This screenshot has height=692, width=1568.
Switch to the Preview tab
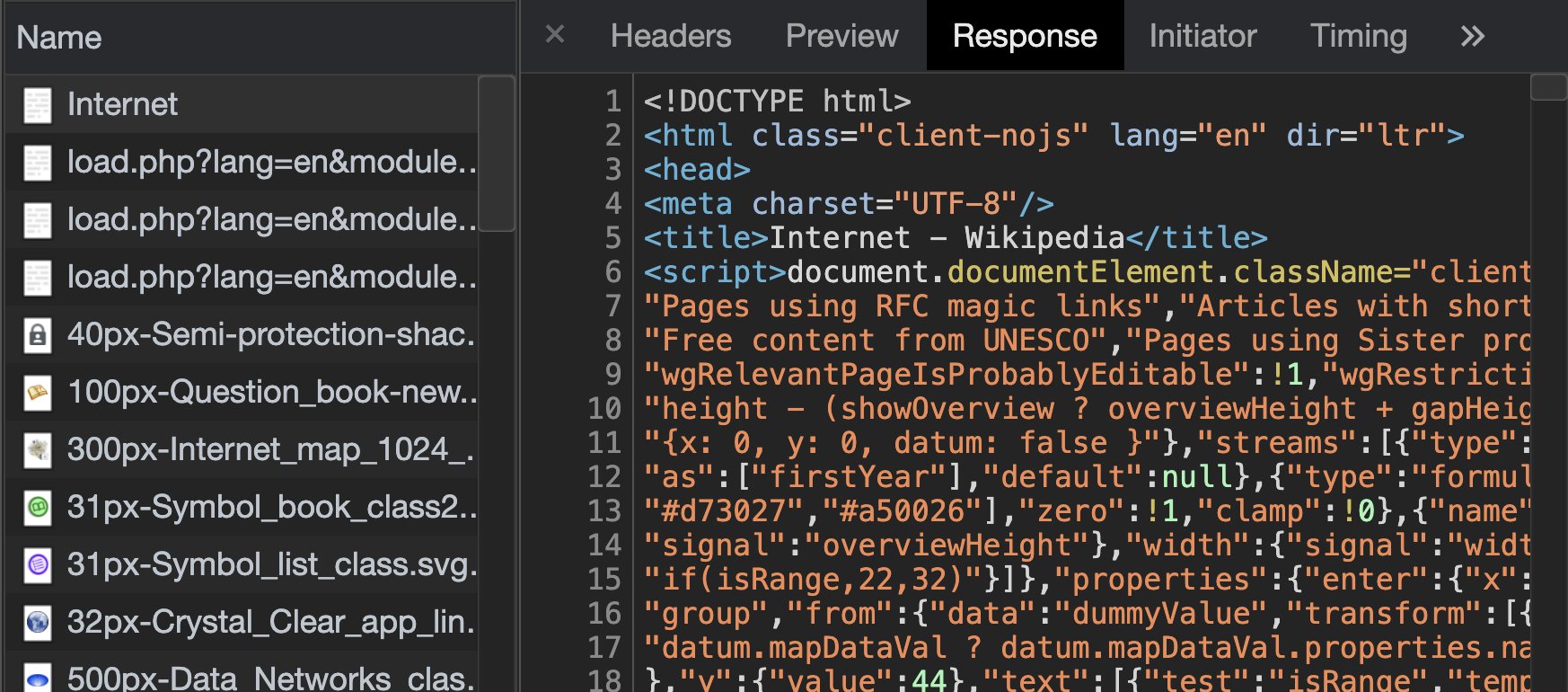841,36
